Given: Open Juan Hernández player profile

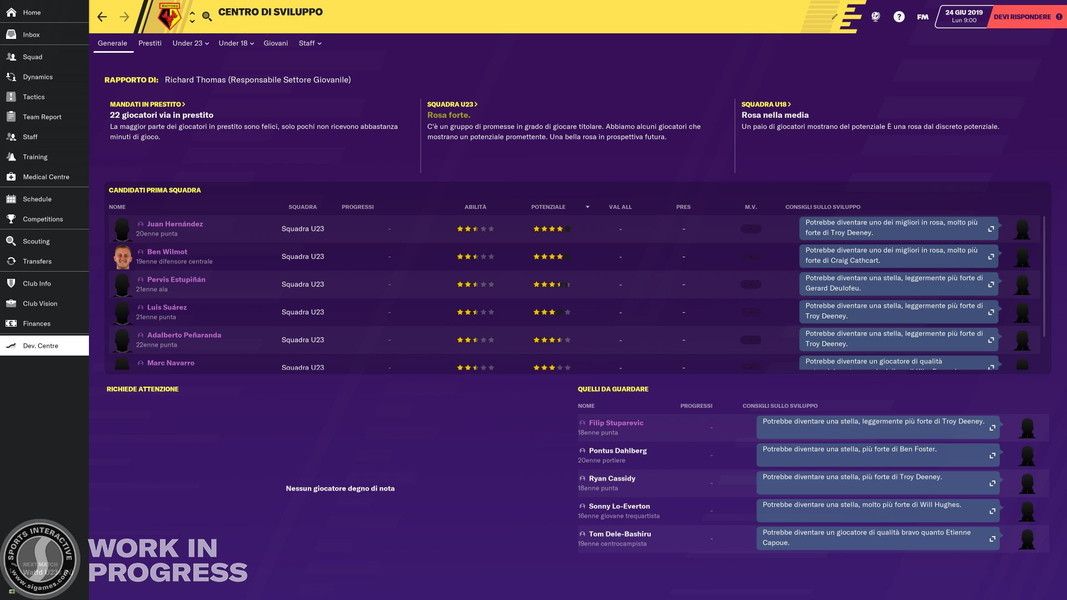Looking at the screenshot, I should click(175, 224).
